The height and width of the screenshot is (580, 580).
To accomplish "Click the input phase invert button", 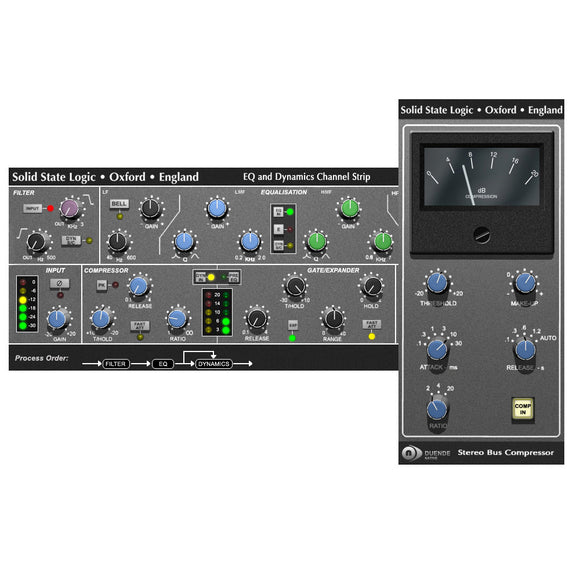I will (59, 284).
